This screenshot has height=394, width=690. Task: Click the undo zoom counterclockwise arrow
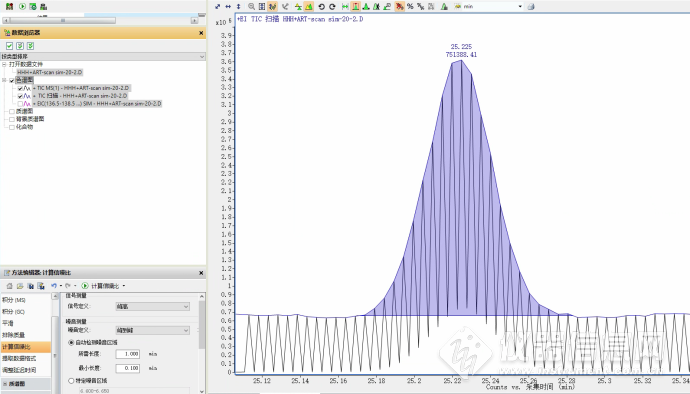(x=321, y=7)
